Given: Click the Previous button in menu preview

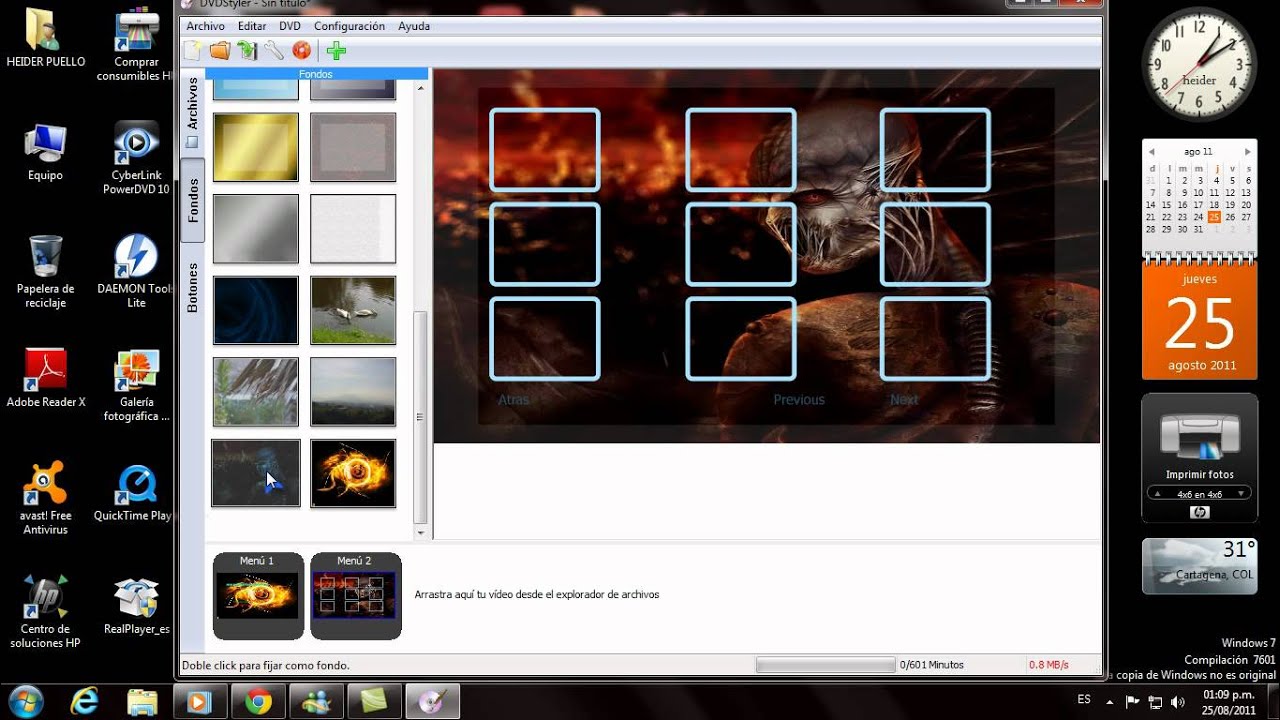Looking at the screenshot, I should pyautogui.click(x=799, y=400).
